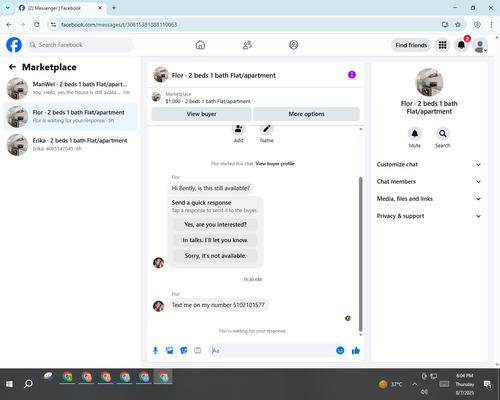Viewport: 500px width, 400px height.
Task: Click the browser back arrow
Action: pyautogui.click(x=9, y=25)
